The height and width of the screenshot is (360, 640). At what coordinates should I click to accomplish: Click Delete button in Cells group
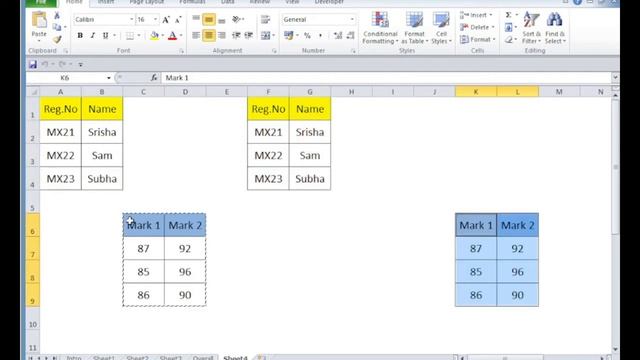[477, 27]
